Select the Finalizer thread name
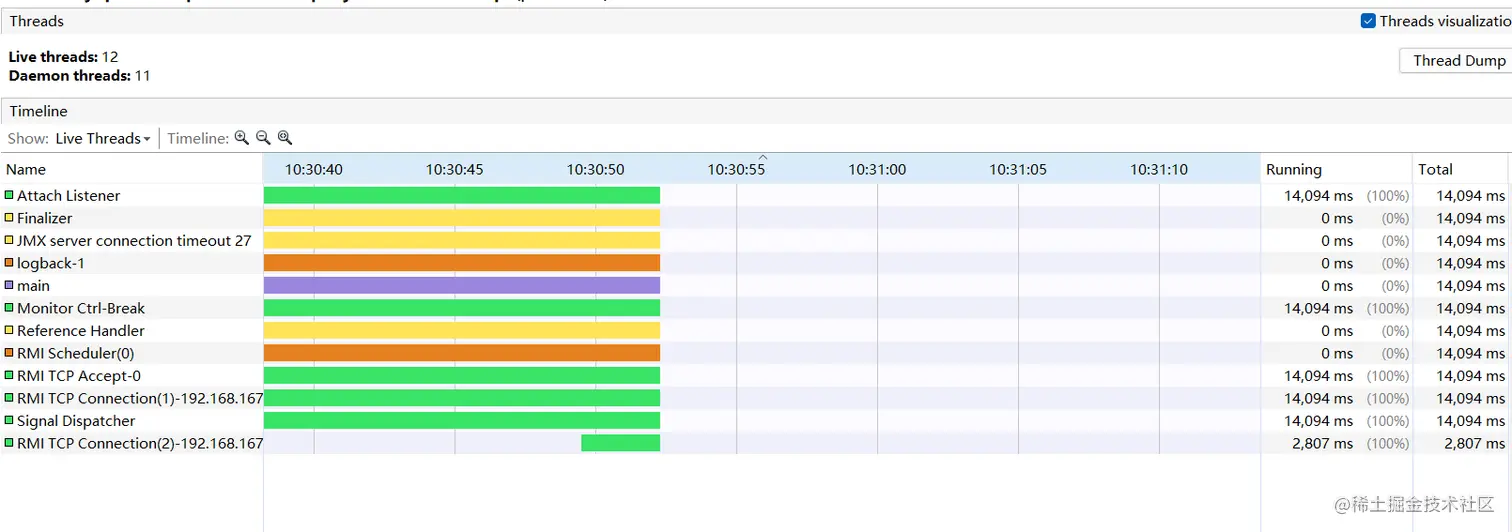This screenshot has height=532, width=1512. pyautogui.click(x=45, y=218)
